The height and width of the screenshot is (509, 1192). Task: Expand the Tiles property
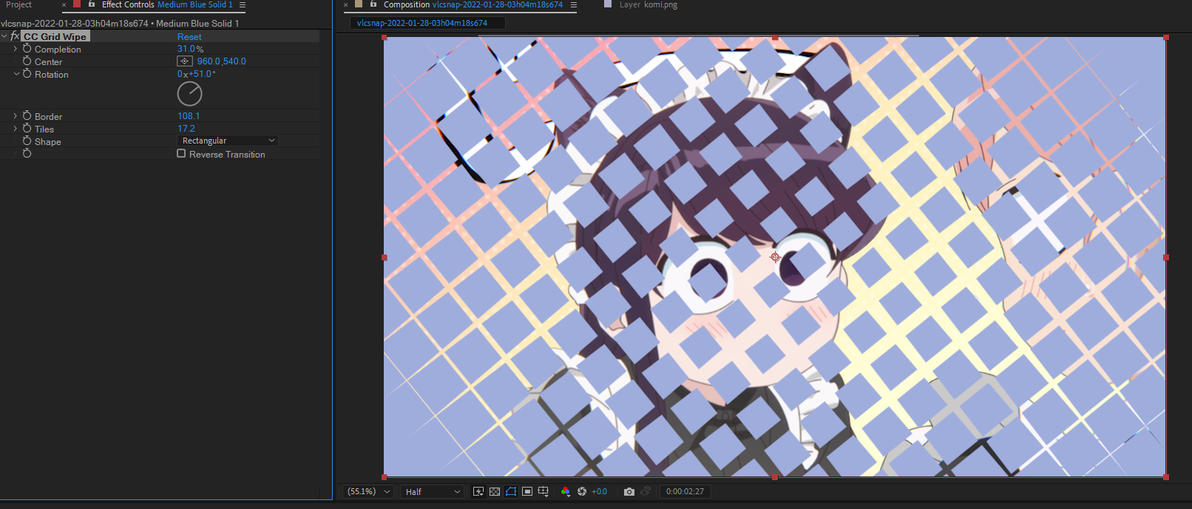pos(15,129)
